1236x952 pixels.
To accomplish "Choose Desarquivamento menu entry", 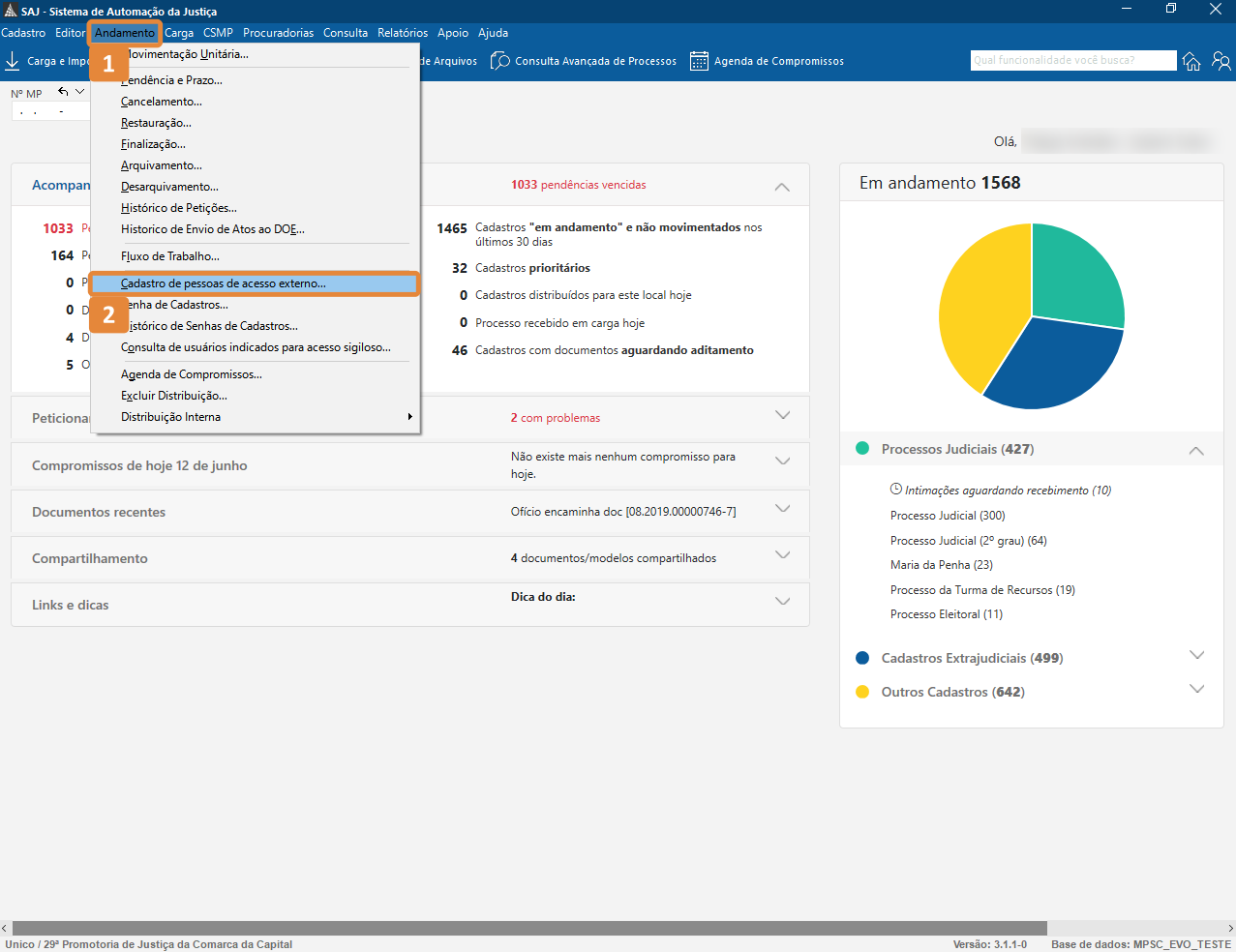I will (x=255, y=187).
